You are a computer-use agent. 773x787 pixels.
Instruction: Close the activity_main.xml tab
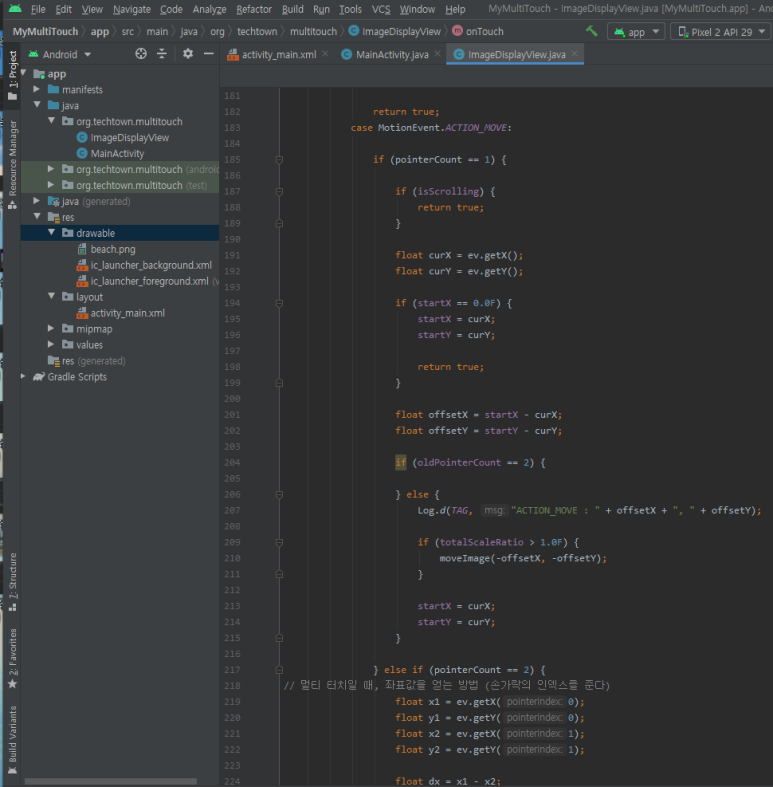tap(325, 54)
